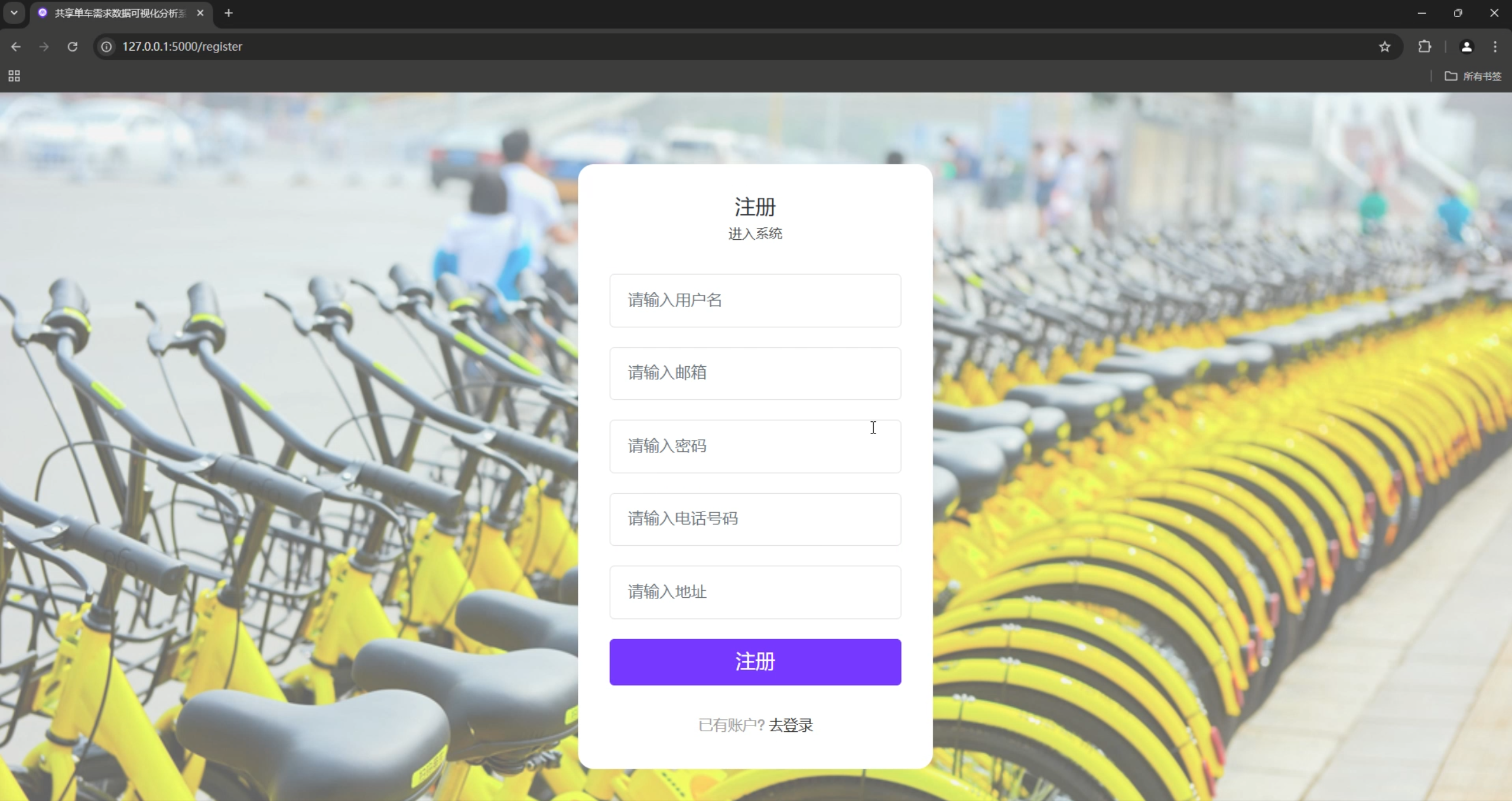Follow the 去登录 login link
The width and height of the screenshot is (1512, 801).
click(x=791, y=725)
